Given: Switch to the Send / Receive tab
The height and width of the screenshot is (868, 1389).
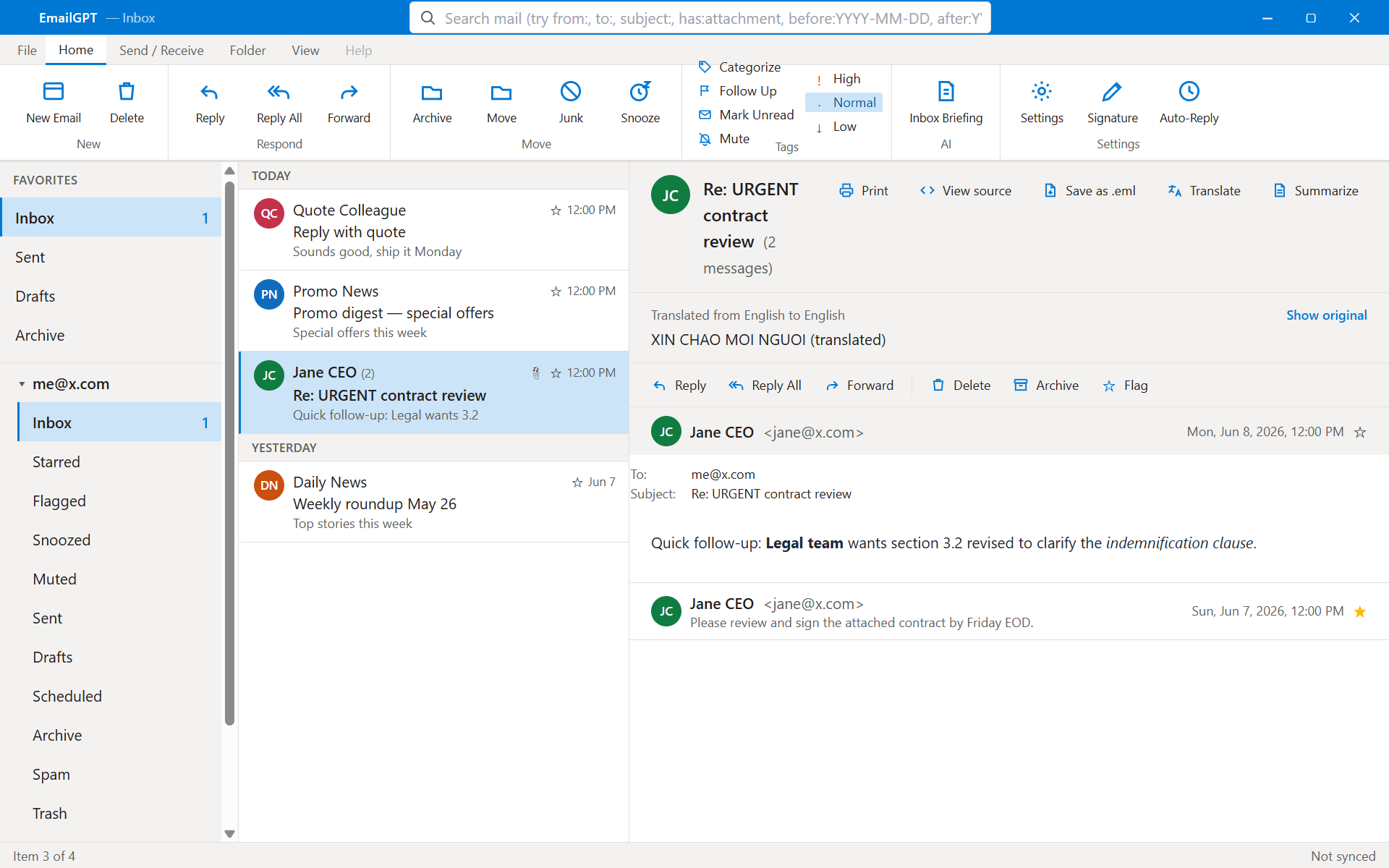Looking at the screenshot, I should [x=161, y=50].
